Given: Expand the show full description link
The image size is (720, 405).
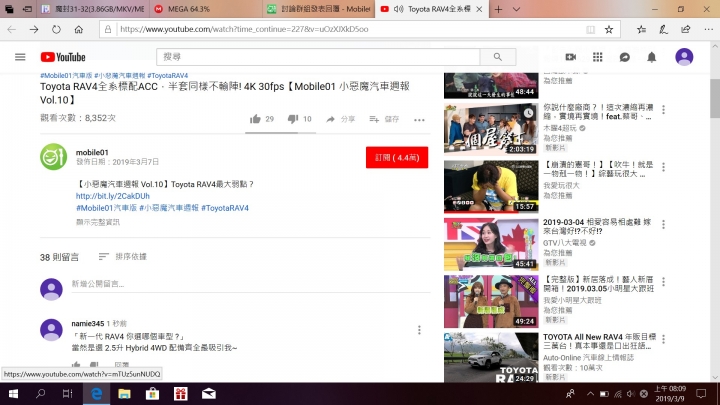Looking at the screenshot, I should tap(98, 222).
